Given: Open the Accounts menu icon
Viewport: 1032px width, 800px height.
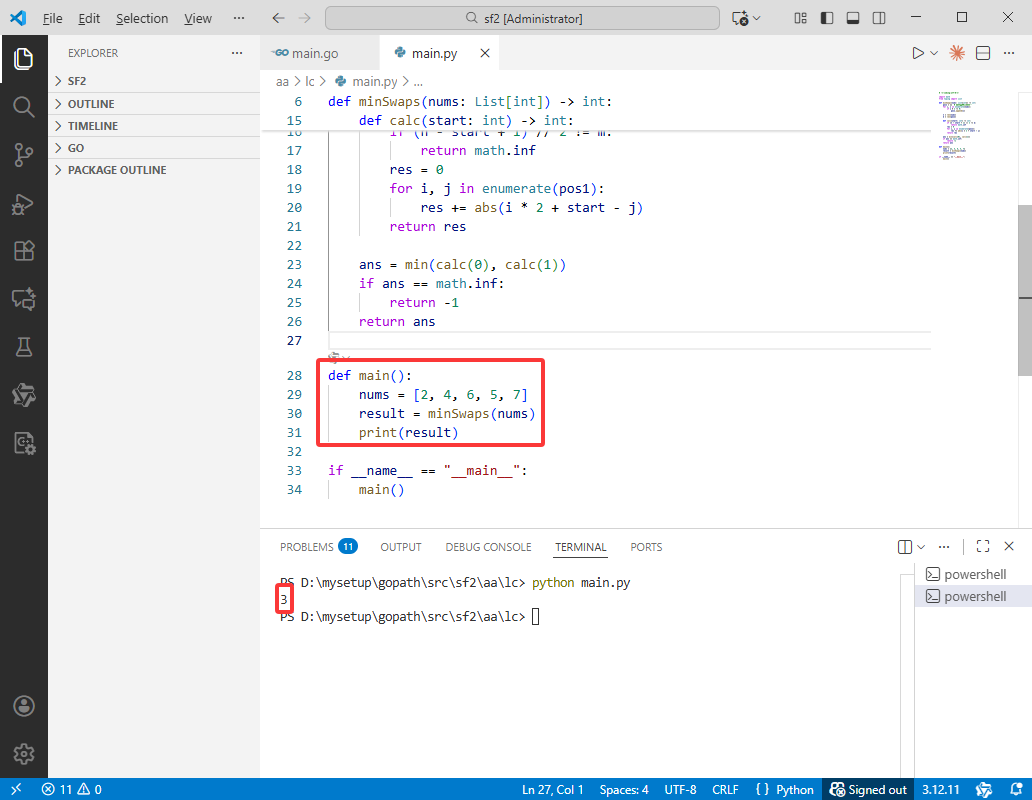Looking at the screenshot, I should (x=24, y=707).
